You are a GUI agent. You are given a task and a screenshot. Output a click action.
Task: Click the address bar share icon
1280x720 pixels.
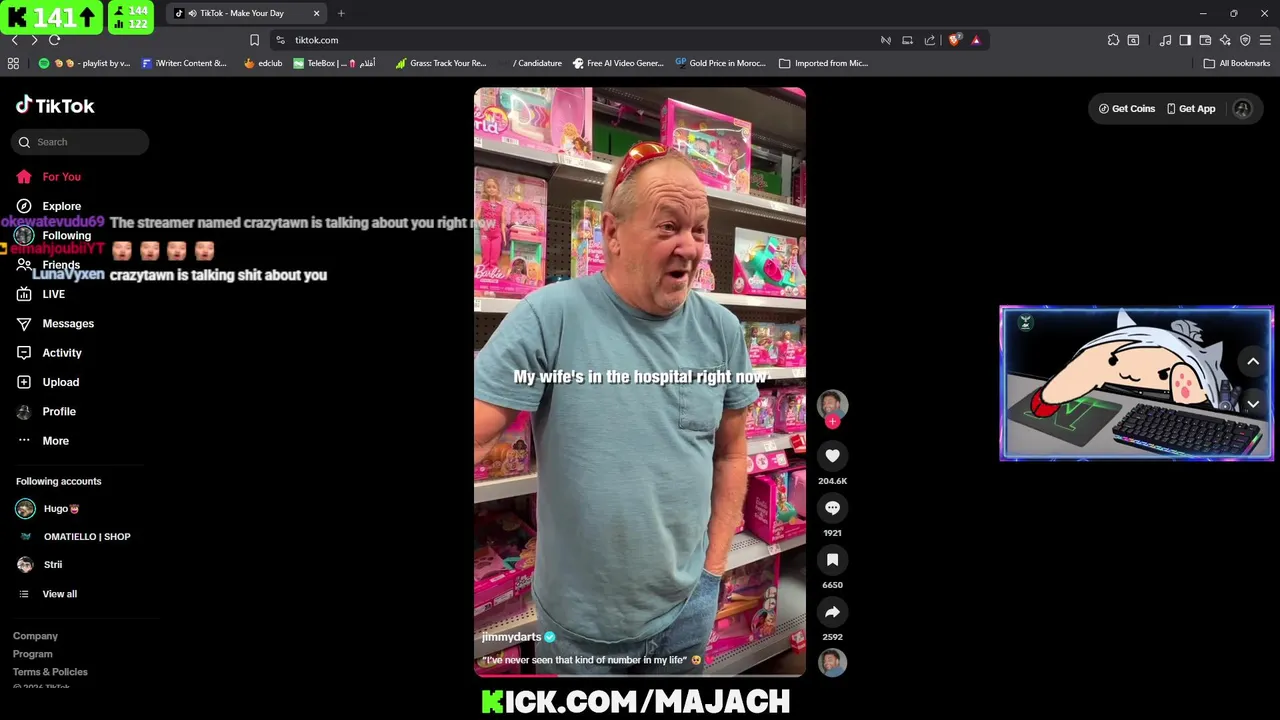tap(930, 40)
